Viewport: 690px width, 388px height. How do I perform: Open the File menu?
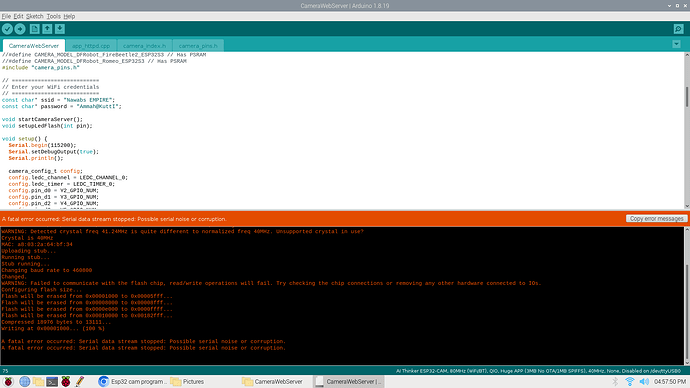pyautogui.click(x=6, y=16)
